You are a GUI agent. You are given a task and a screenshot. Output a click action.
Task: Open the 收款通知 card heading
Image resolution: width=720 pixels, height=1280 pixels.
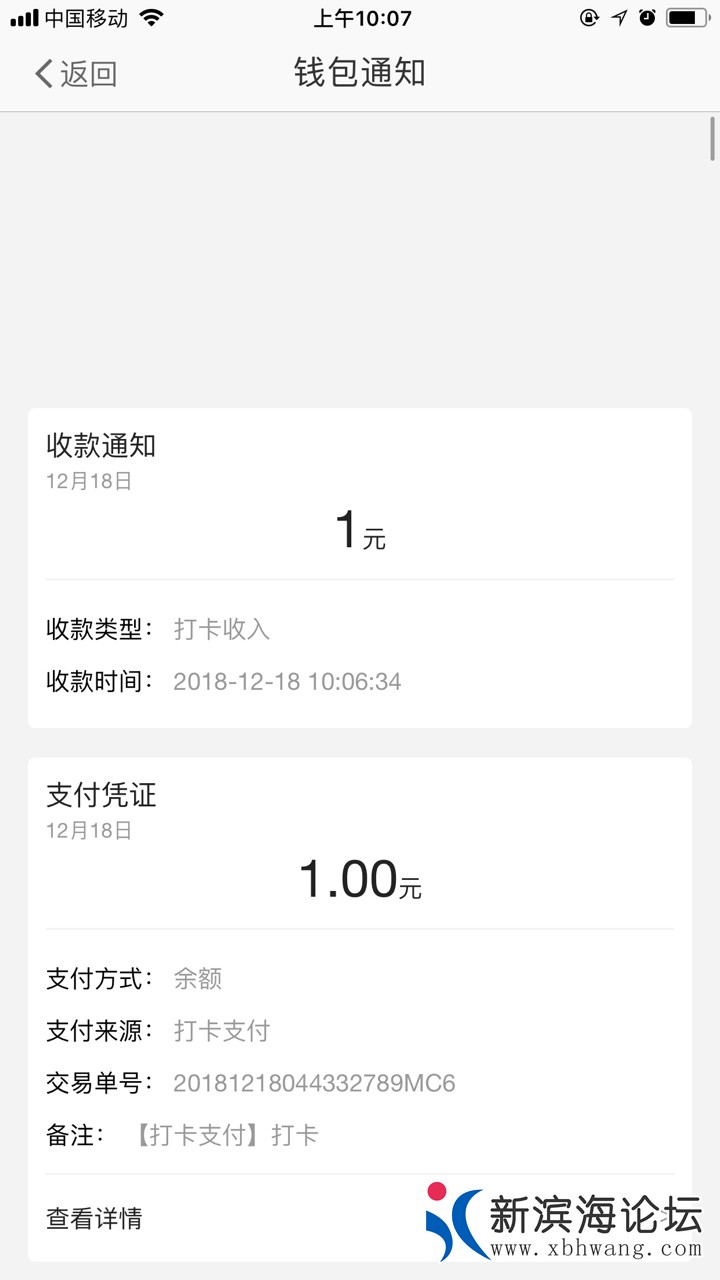pos(101,446)
